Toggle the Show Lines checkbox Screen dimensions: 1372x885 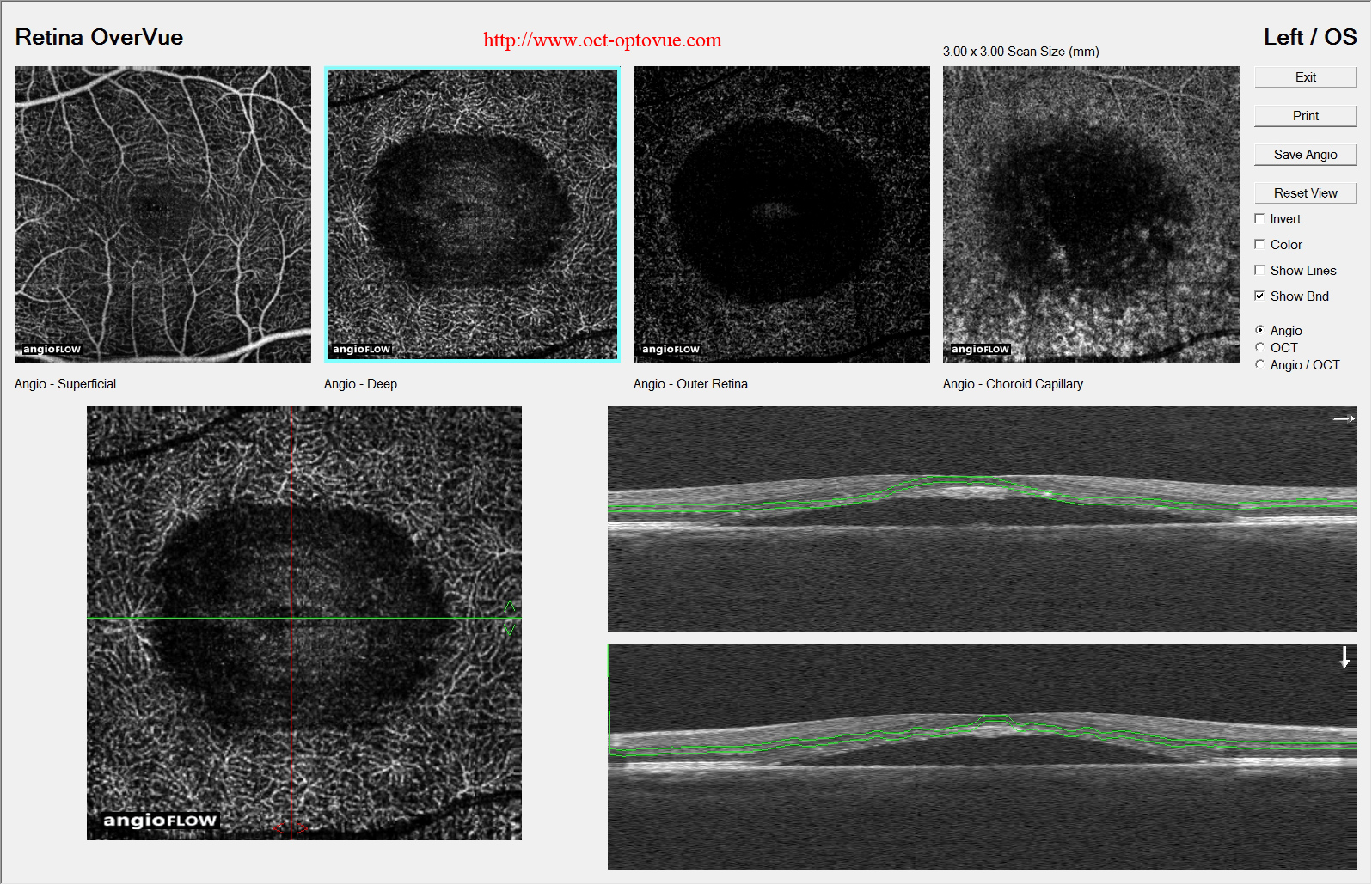1259,271
